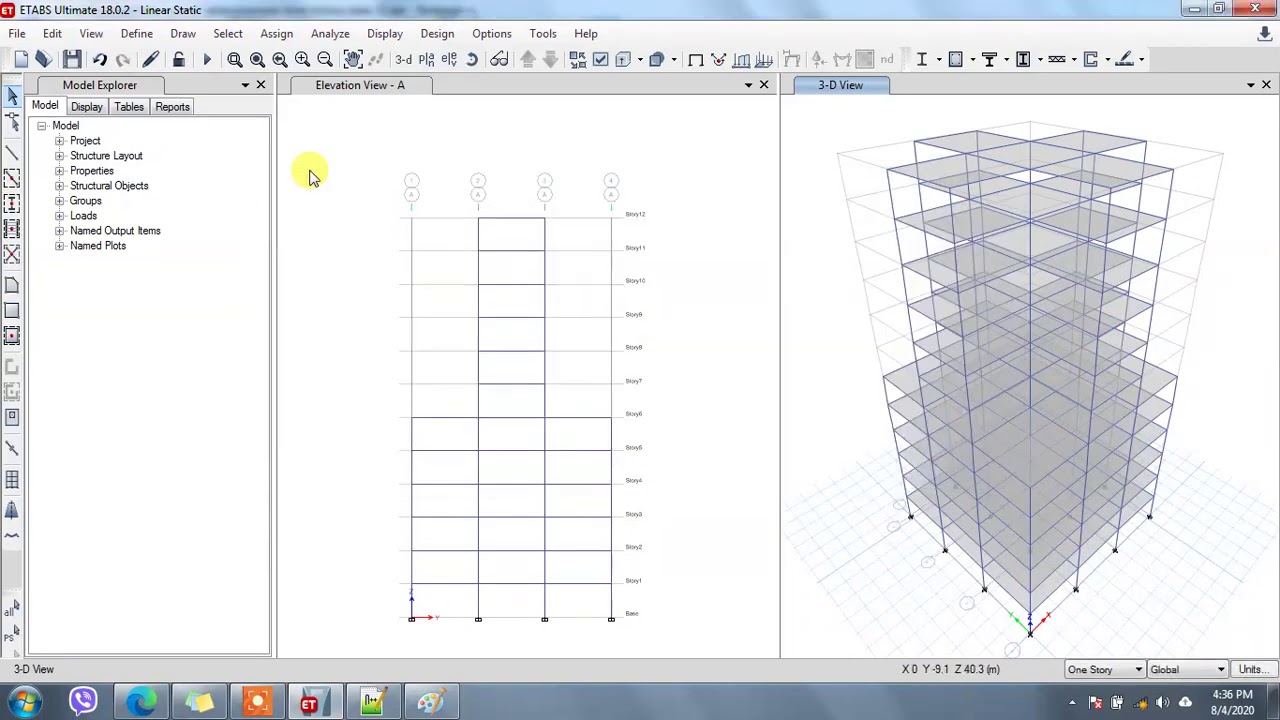This screenshot has height=720, width=1280.
Task: Open the Display menu
Action: 385,33
